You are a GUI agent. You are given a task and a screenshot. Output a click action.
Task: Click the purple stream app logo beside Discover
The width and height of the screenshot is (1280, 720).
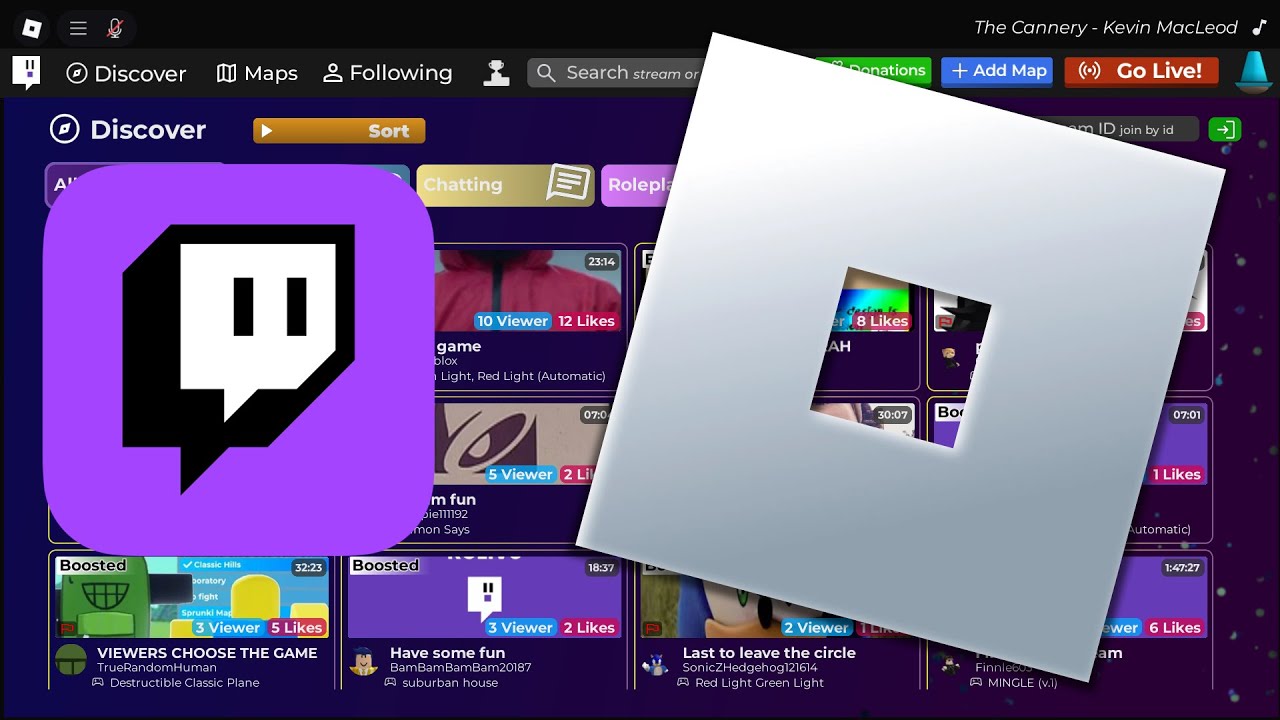(x=26, y=72)
